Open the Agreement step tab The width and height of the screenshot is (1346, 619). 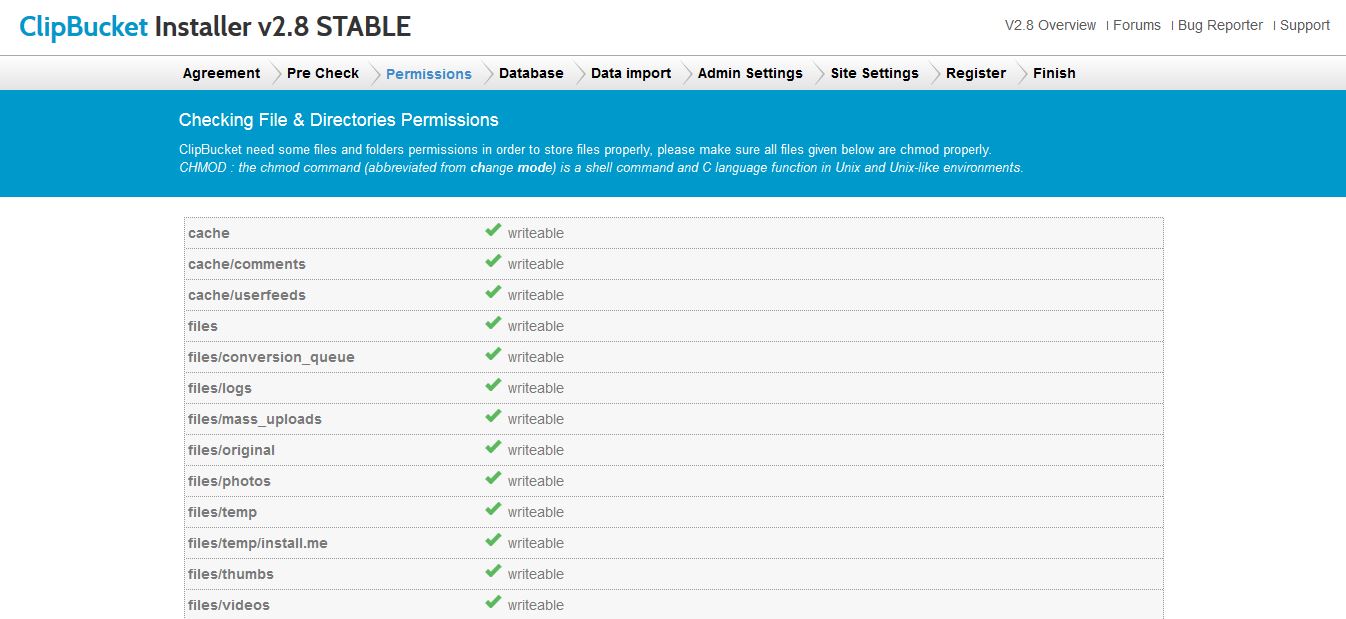pos(221,73)
